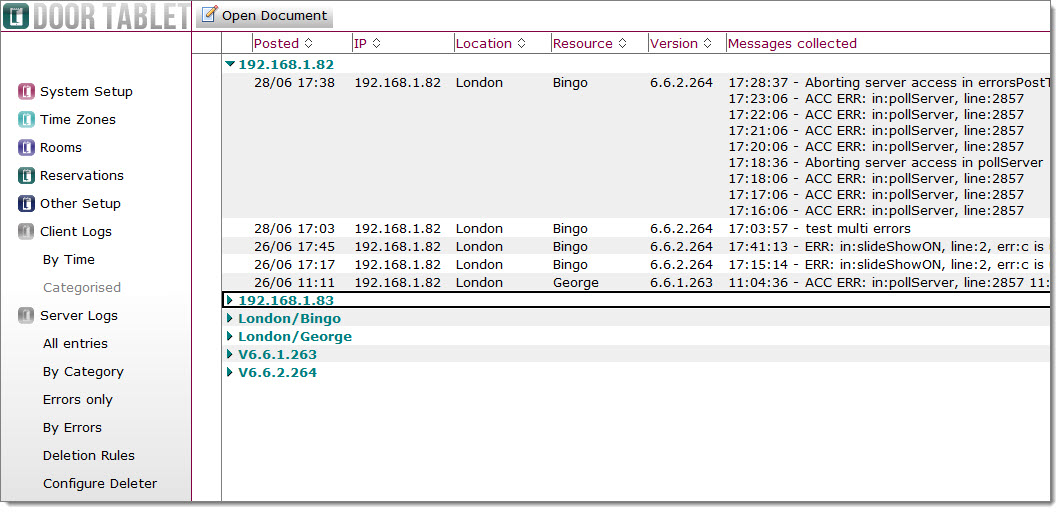Open the By Time client logs view

68,260
